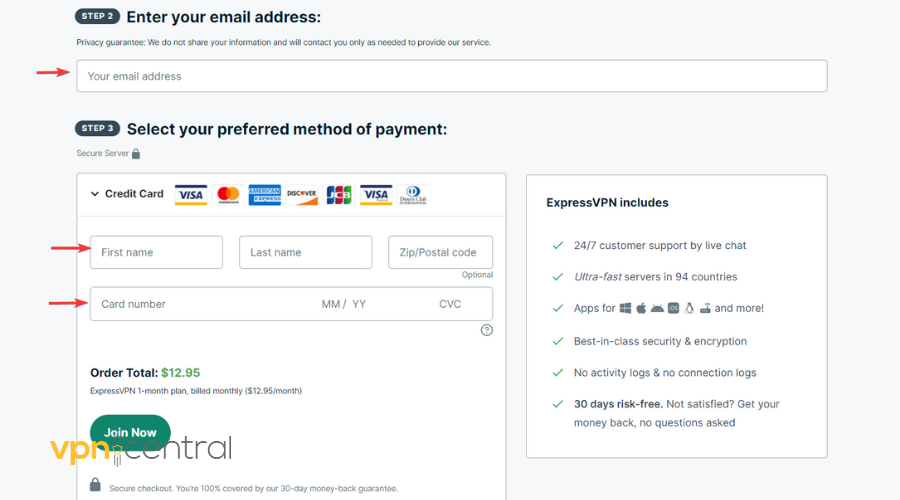
Task: Click the American Express card icon
Action: (x=264, y=194)
